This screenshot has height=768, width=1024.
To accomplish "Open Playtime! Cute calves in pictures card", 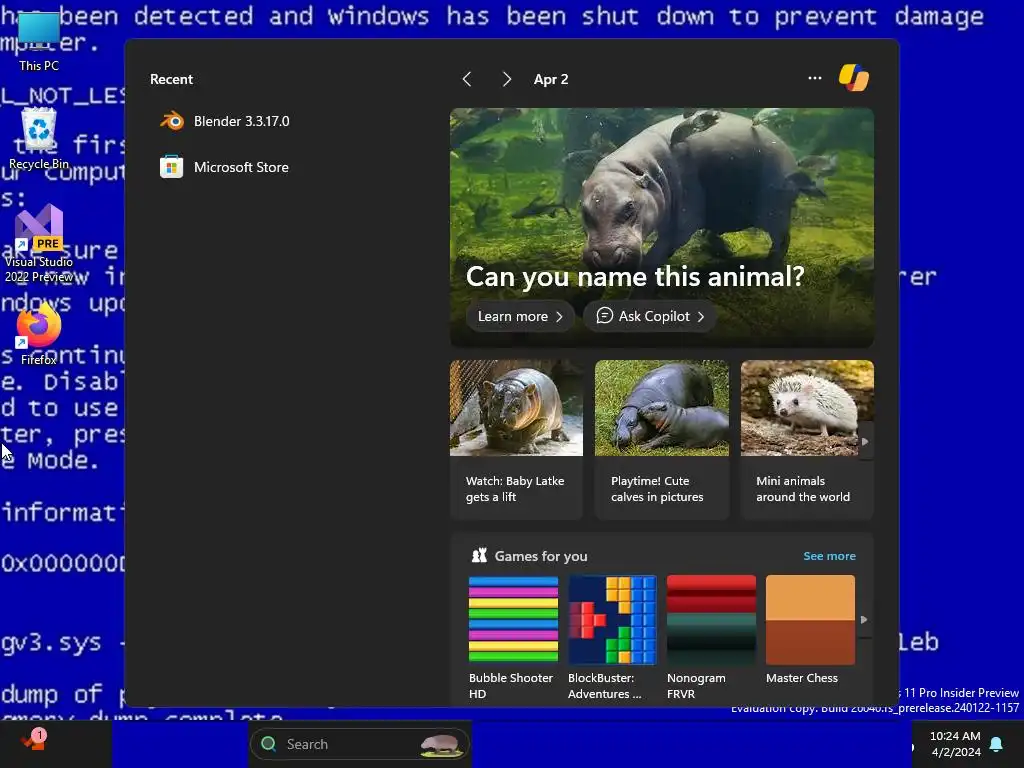I will click(662, 440).
